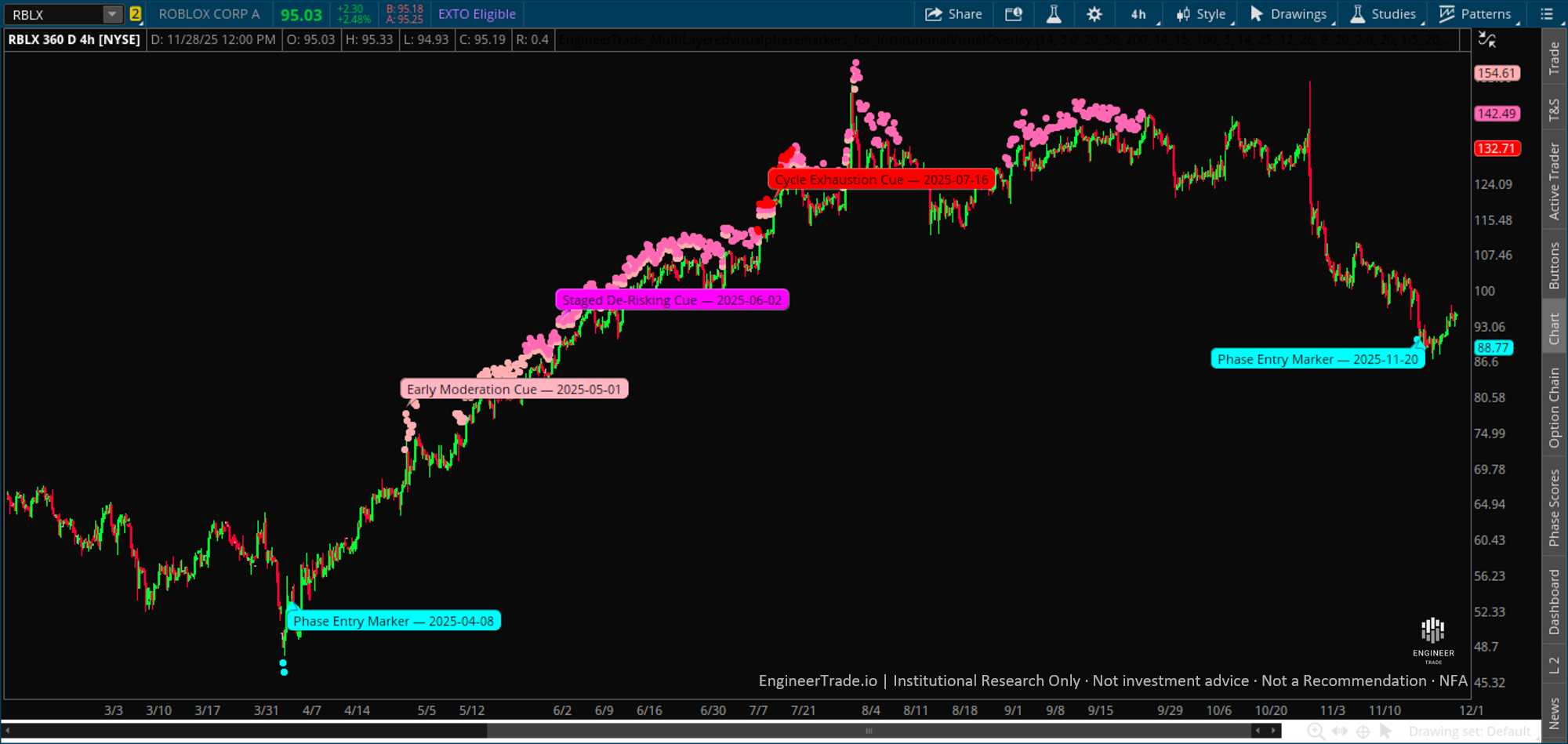The height and width of the screenshot is (744, 1568).
Task: Click the calendar alert events icon
Action: pos(1014,14)
